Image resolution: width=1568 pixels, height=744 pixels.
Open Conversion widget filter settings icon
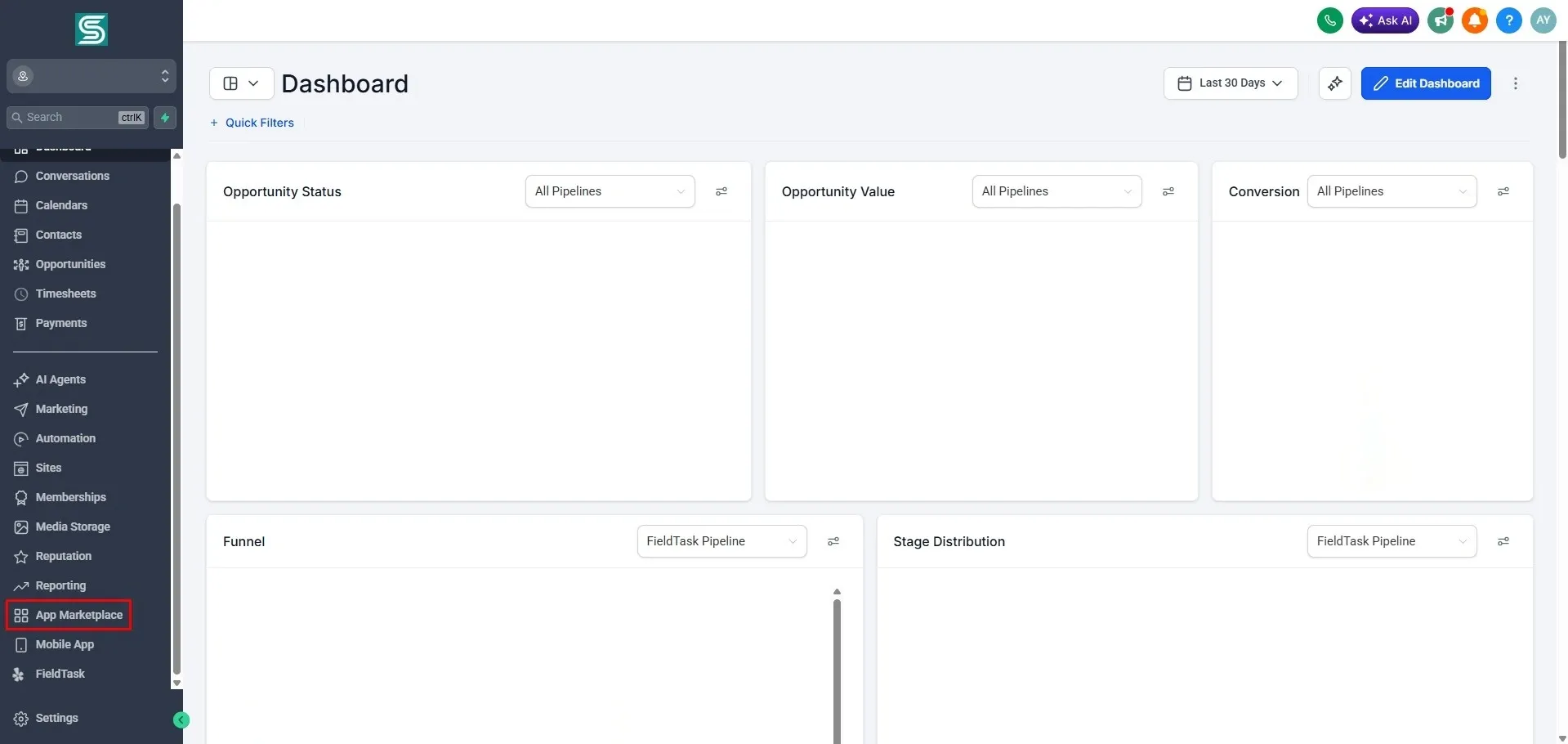[1503, 191]
